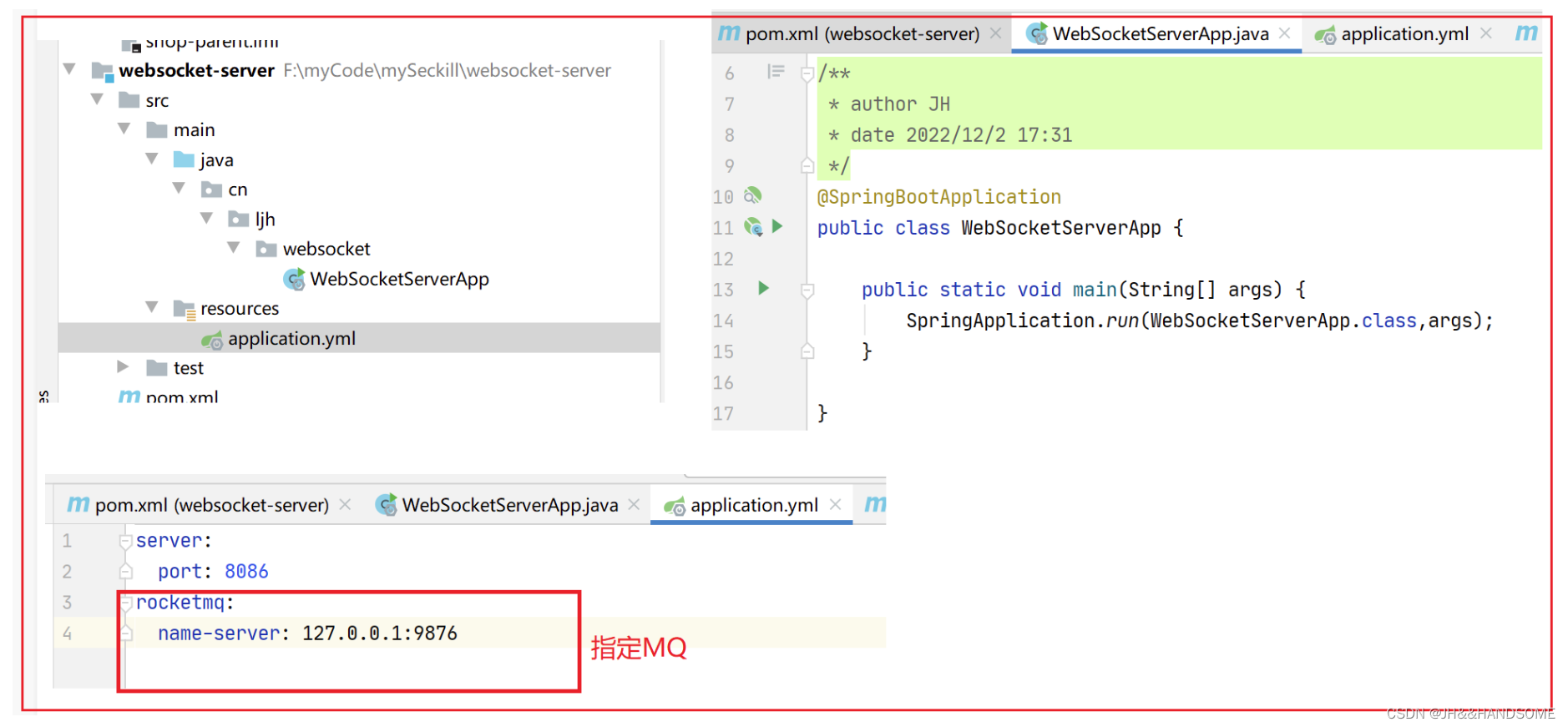
Task: Expand the test folder arrow
Action: point(123,366)
